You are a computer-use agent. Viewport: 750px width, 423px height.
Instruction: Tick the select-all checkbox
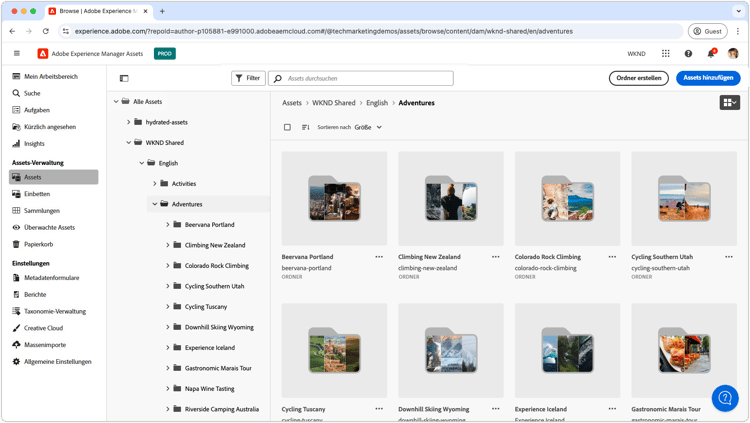click(287, 127)
